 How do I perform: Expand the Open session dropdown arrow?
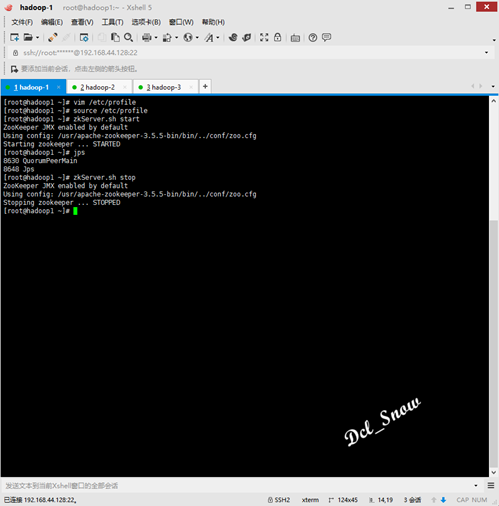pyautogui.click(x=37, y=38)
